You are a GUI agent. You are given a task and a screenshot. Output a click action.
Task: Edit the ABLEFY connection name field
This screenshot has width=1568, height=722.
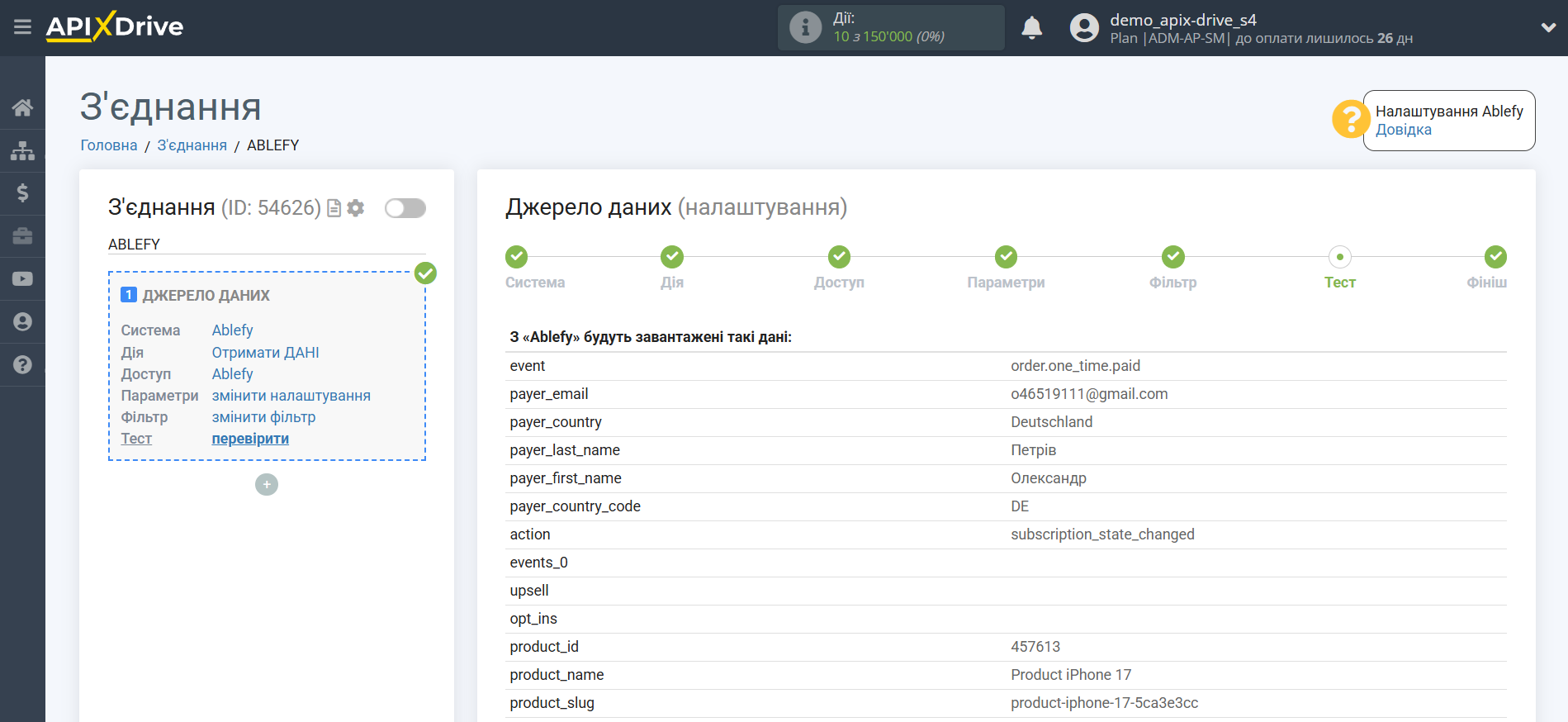pyautogui.click(x=267, y=245)
